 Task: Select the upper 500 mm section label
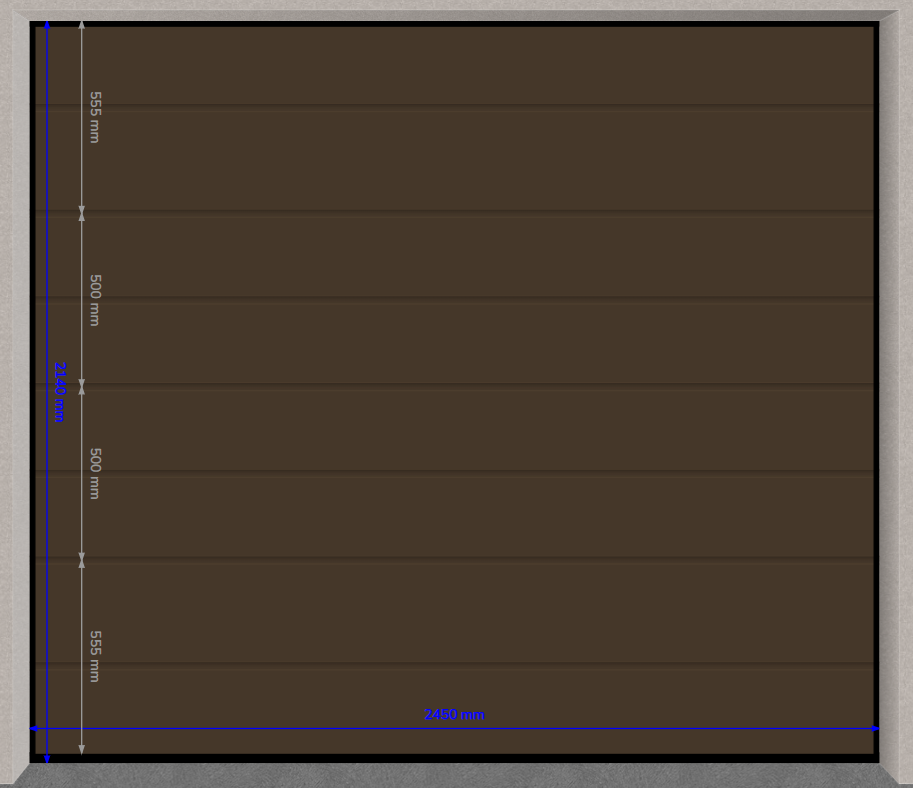(x=95, y=300)
